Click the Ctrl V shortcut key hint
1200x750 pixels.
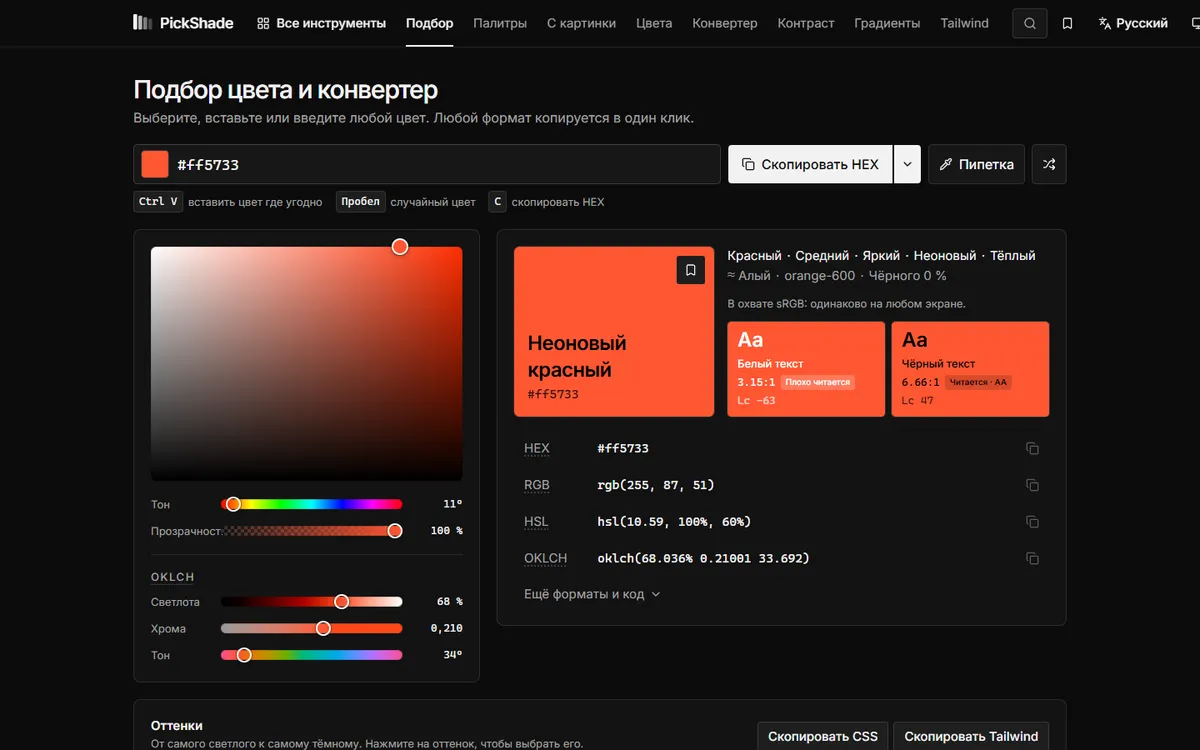point(158,201)
